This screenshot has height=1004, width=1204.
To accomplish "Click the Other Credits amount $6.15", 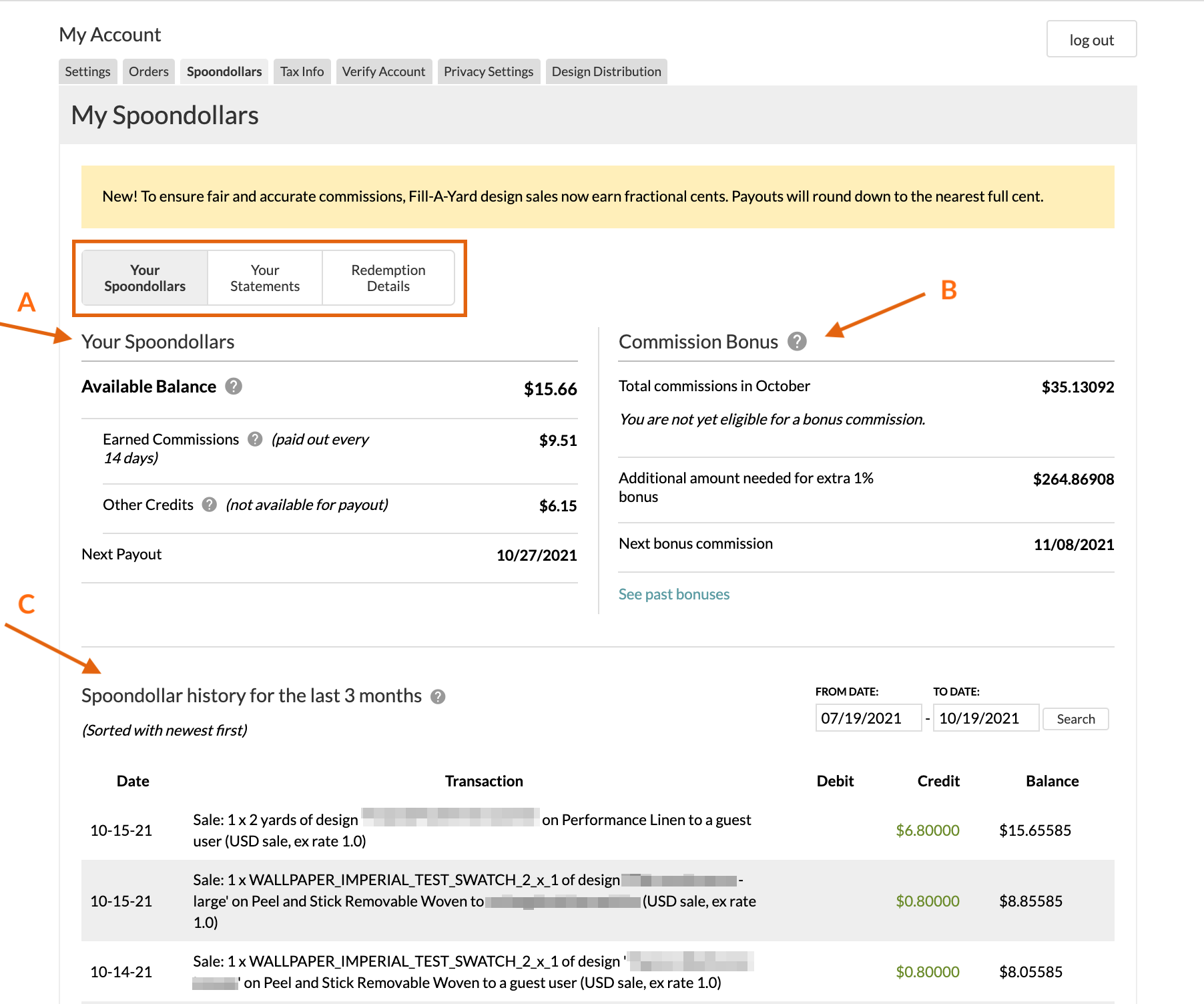I will 558,506.
